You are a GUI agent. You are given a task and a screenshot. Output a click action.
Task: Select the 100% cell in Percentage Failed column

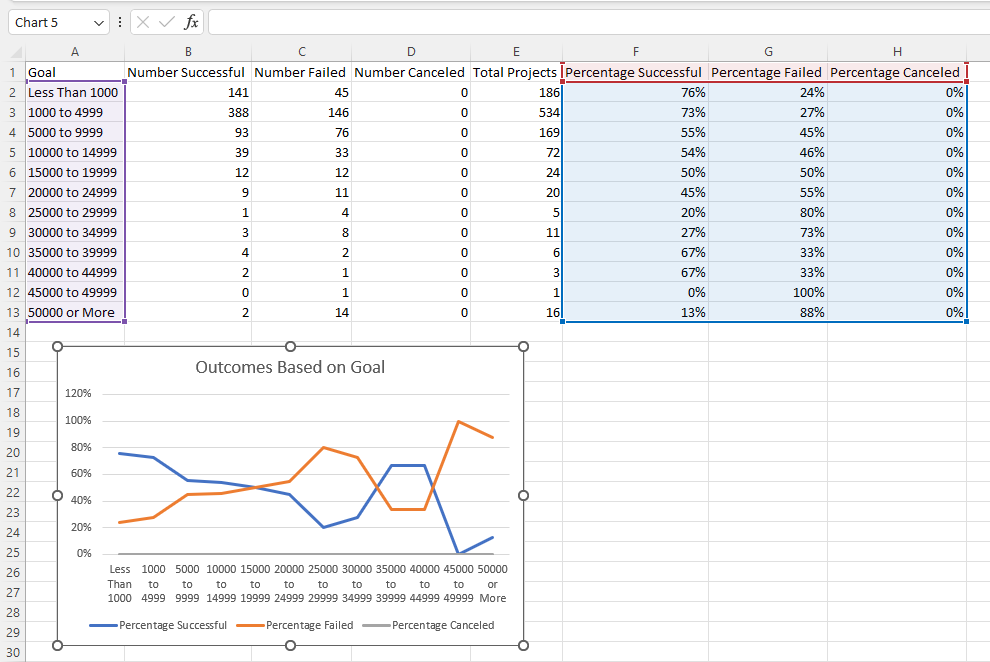pyautogui.click(x=768, y=292)
